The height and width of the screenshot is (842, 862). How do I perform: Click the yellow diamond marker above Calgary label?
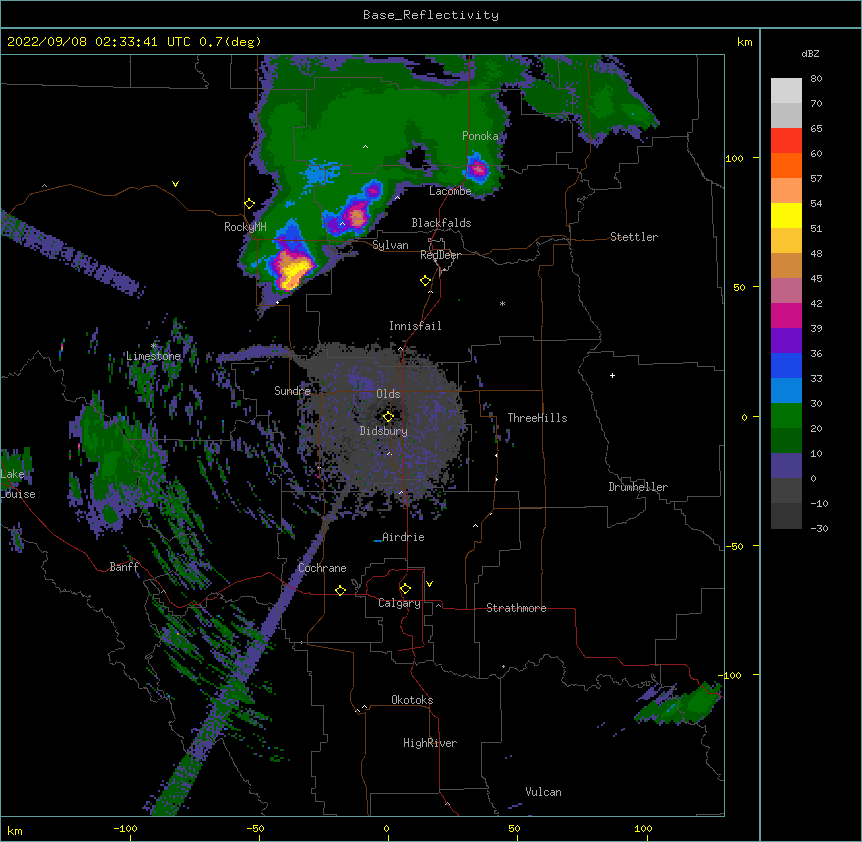tap(405, 589)
